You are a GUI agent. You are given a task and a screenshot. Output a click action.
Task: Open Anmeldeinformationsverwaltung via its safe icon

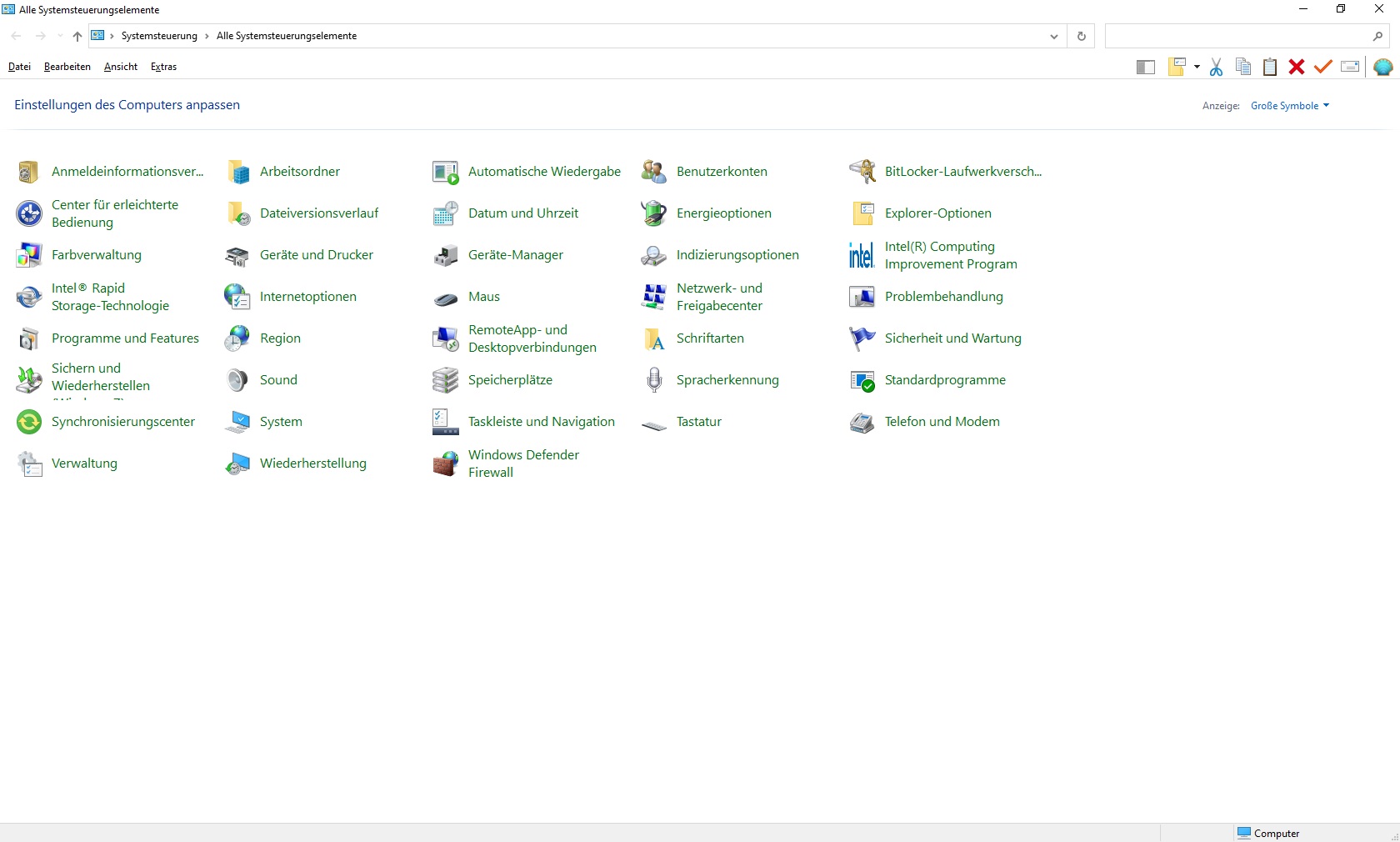tap(28, 172)
